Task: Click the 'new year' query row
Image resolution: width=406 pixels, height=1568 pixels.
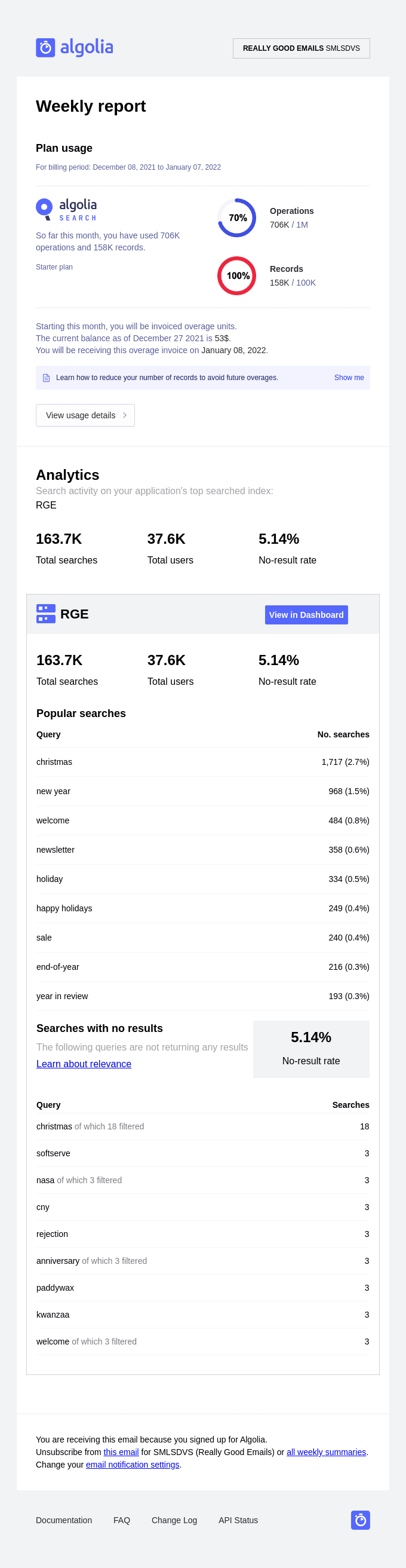Action: click(x=203, y=791)
